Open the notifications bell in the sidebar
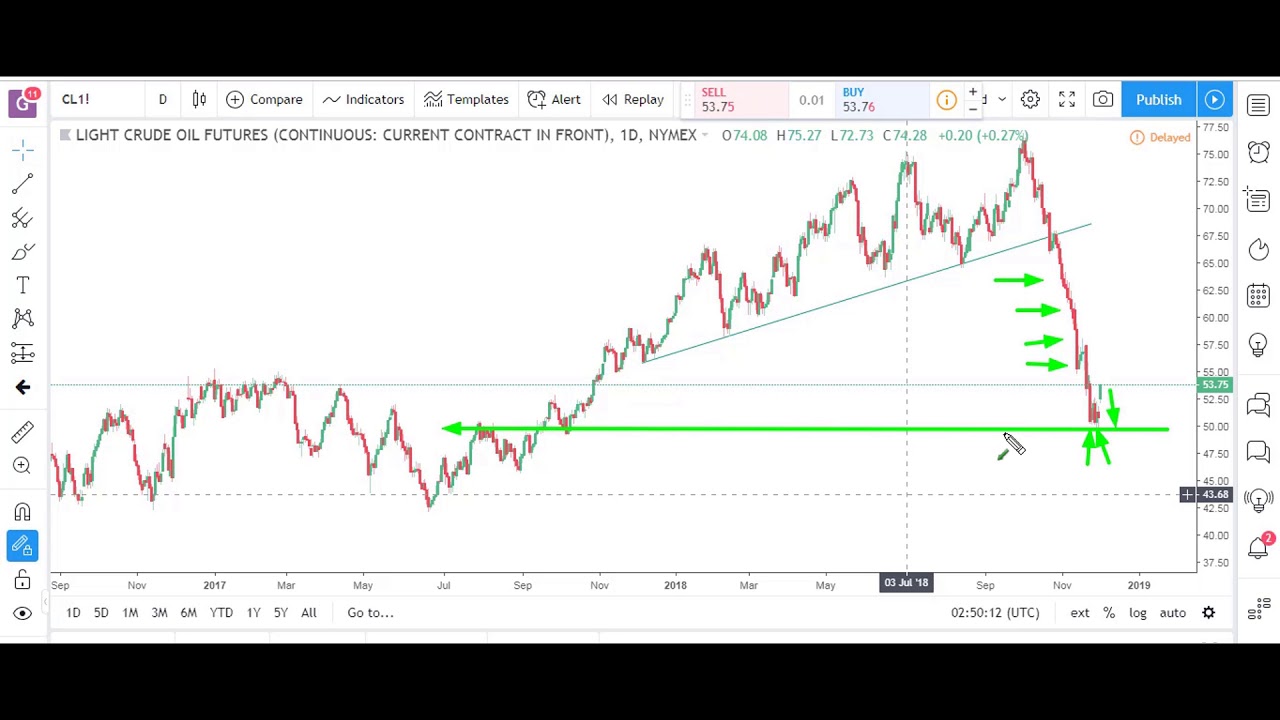This screenshot has height=720, width=1280. point(1258,547)
